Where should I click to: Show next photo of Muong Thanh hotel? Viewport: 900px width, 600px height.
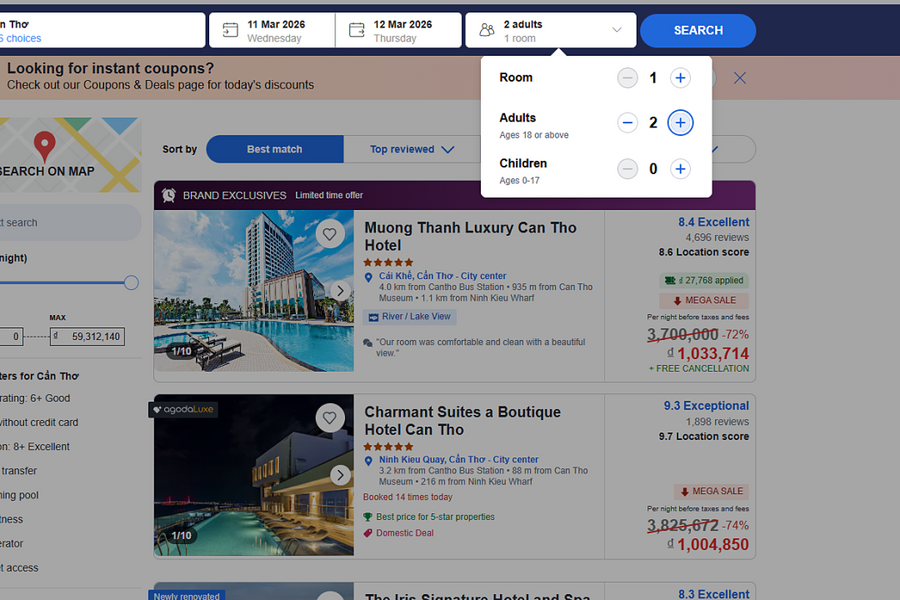pyautogui.click(x=340, y=291)
